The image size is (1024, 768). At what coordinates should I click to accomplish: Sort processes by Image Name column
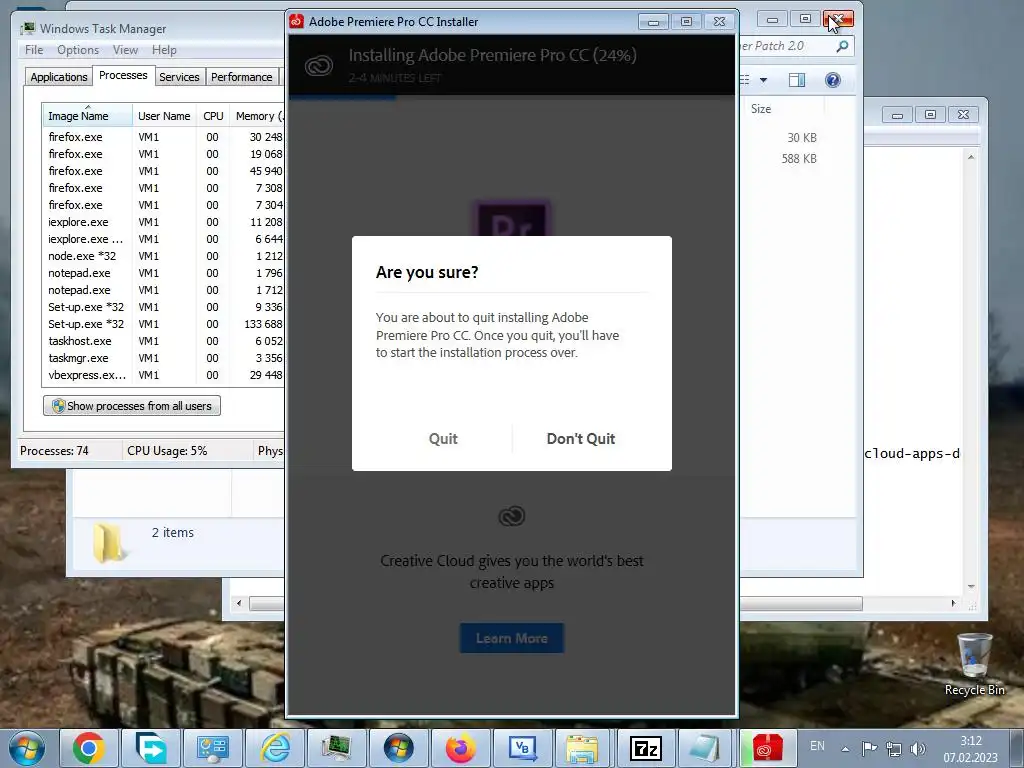[87, 116]
